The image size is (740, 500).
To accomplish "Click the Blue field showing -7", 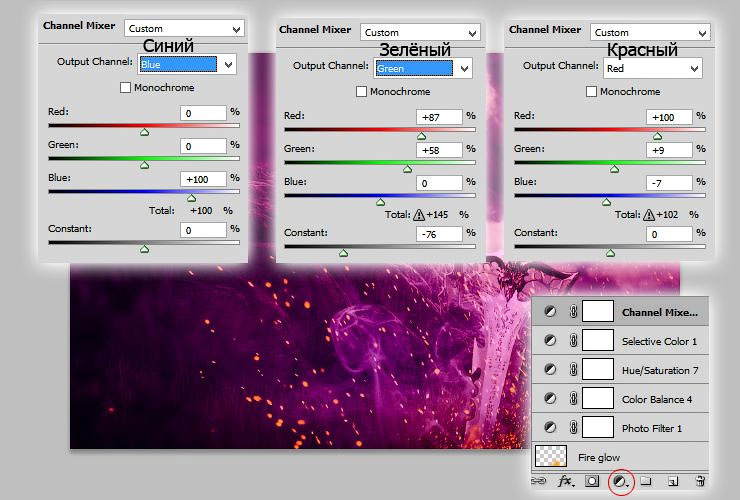I will point(669,183).
